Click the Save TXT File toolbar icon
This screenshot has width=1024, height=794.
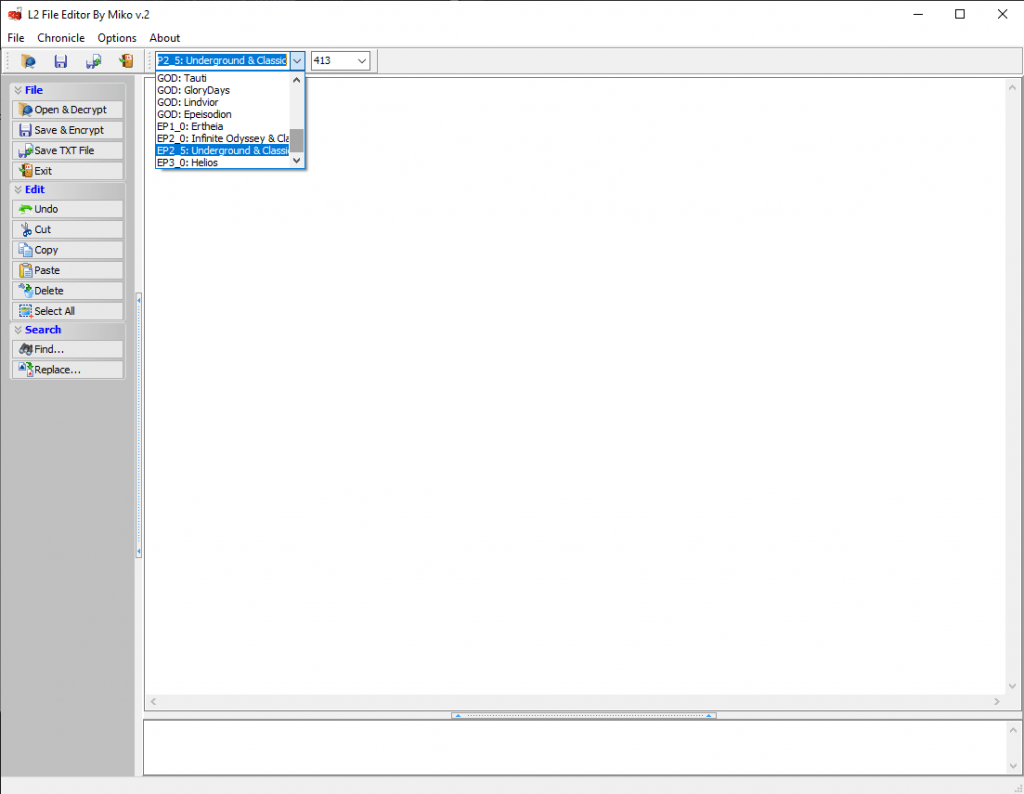(92, 60)
